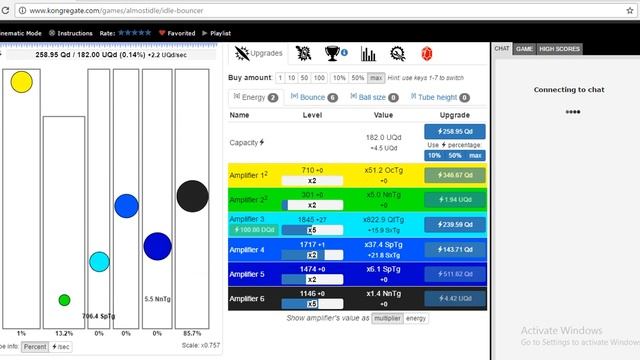Open the GAME tab
Image resolution: width=640 pixels, height=360 pixels.
click(524, 49)
